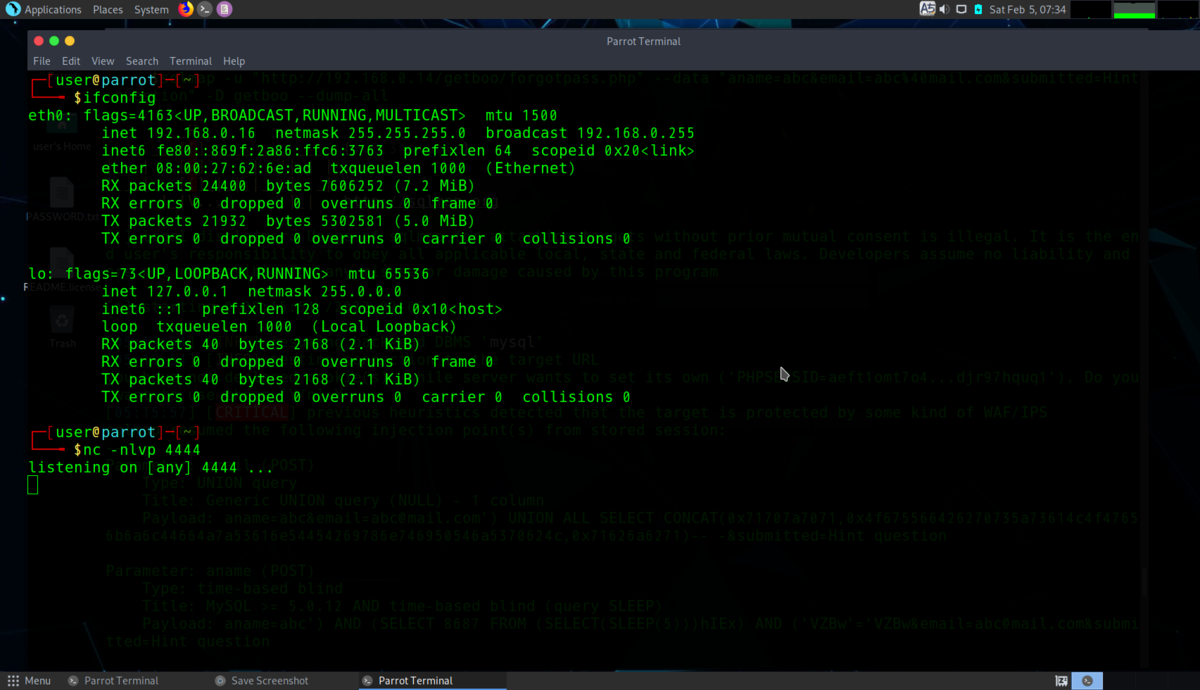Click the highlighted workspace switcher button
Image resolution: width=1200 pixels, height=690 pixels.
pyautogui.click(x=1087, y=680)
